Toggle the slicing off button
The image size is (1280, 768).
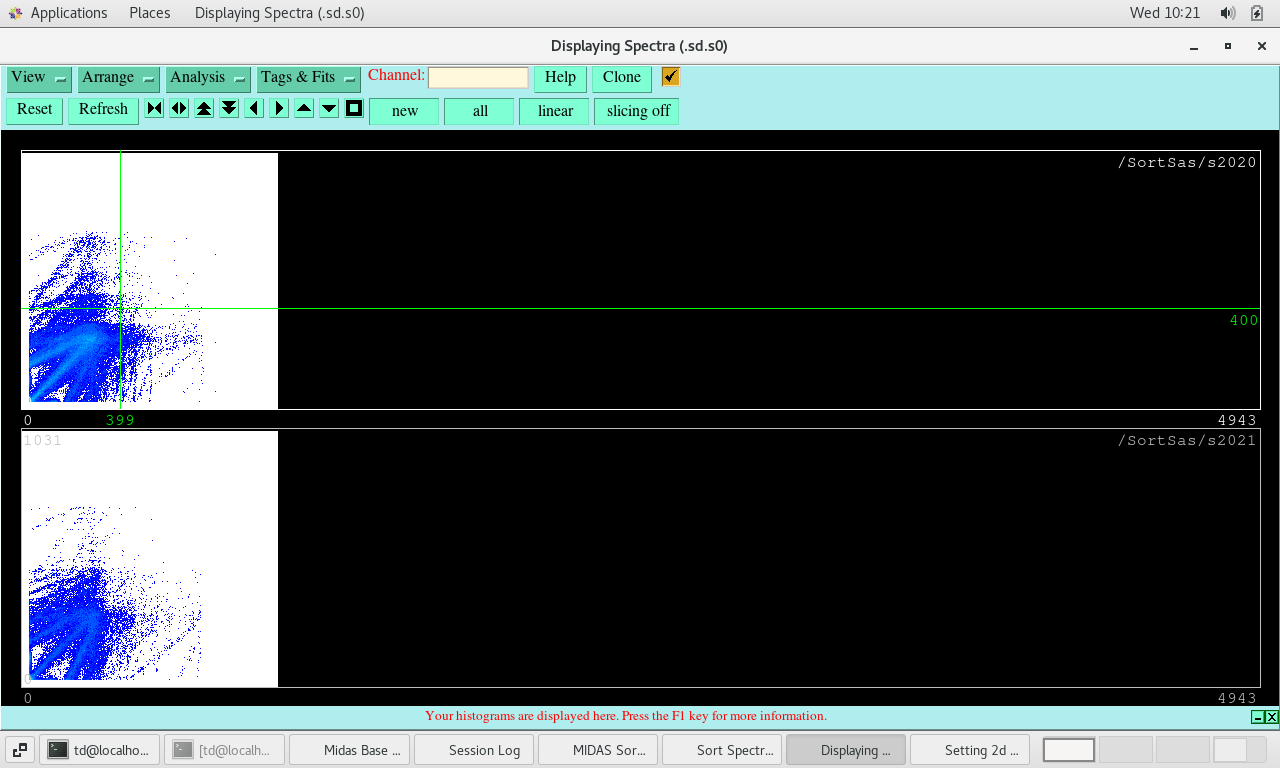tap(637, 111)
